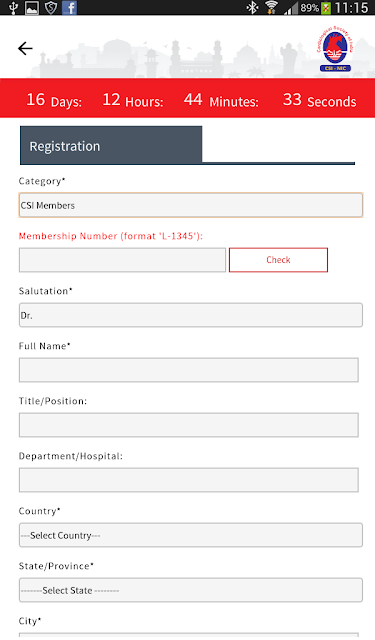The width and height of the screenshot is (375, 640).
Task: Focus the Full Name text field
Action: (189, 370)
